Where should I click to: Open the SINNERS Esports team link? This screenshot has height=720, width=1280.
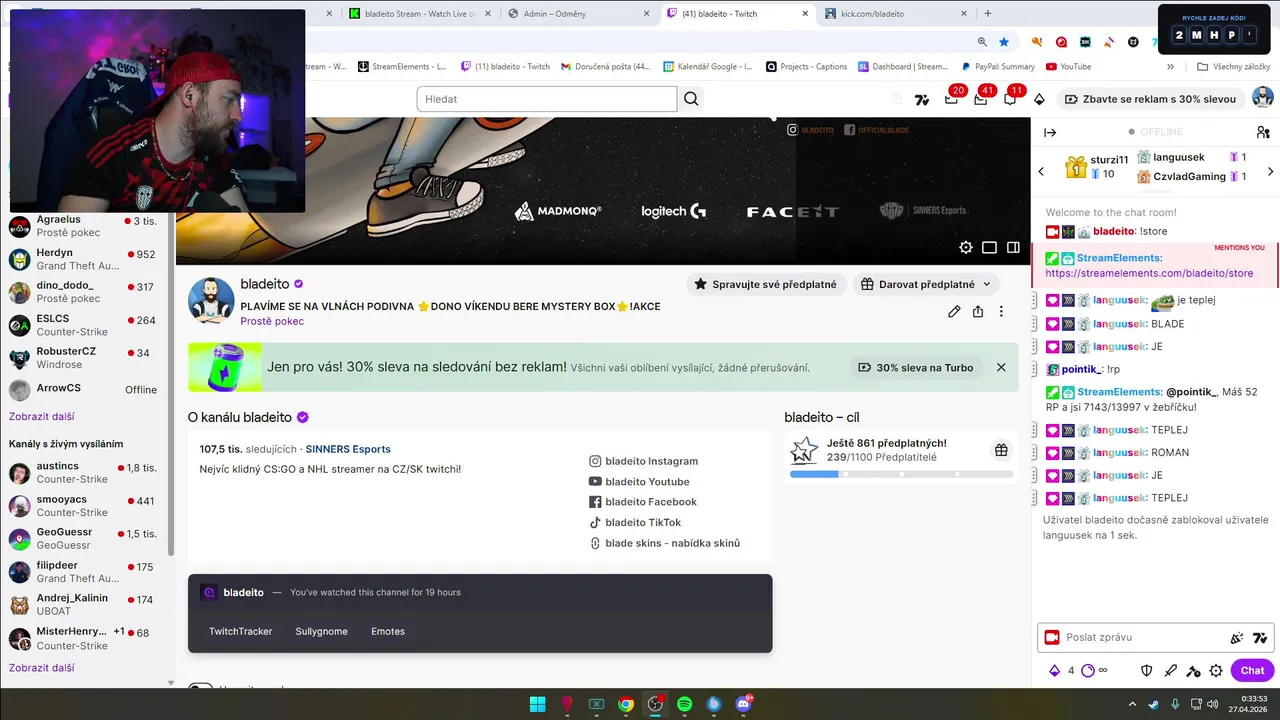click(x=348, y=449)
